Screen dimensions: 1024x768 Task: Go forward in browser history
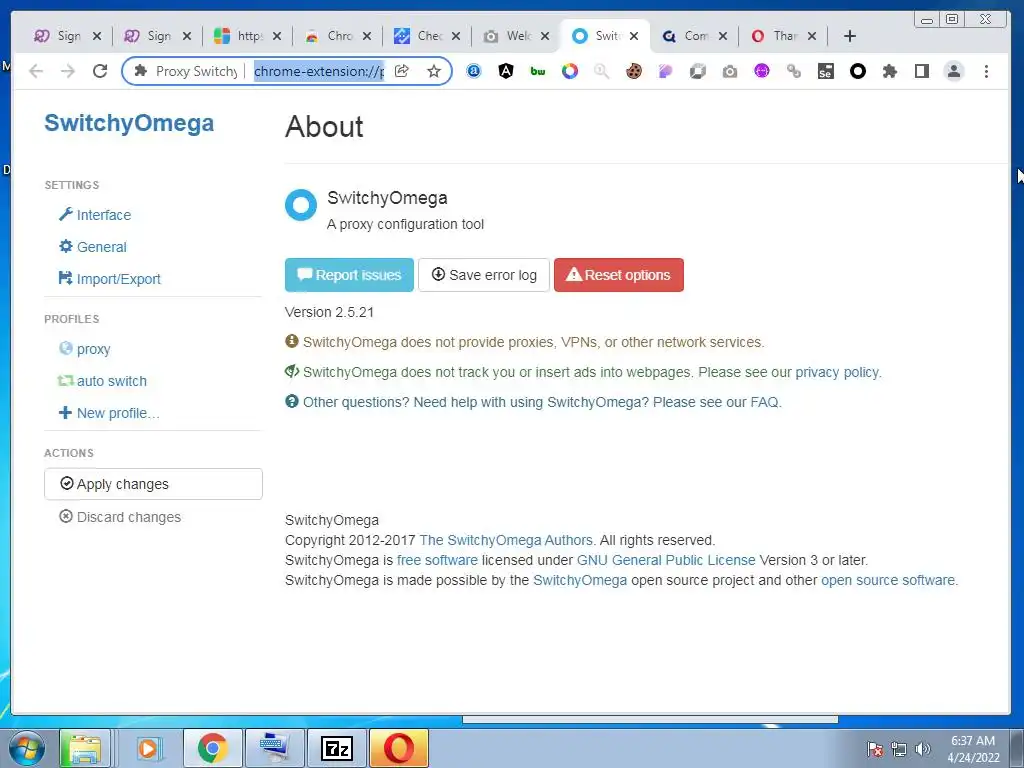pos(68,71)
